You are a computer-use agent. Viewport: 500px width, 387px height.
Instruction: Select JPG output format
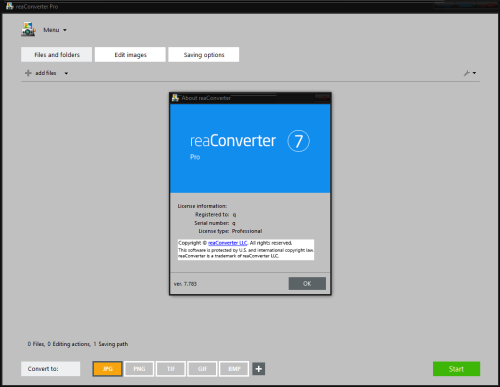click(107, 369)
